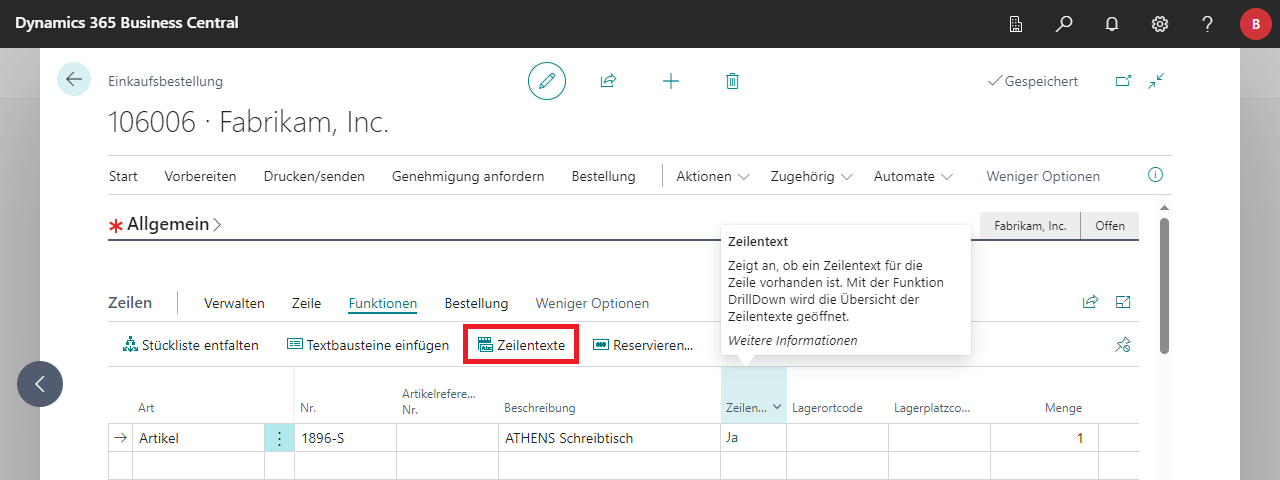Click the Offen status summary field
The image size is (1280, 480).
[x=1110, y=226]
